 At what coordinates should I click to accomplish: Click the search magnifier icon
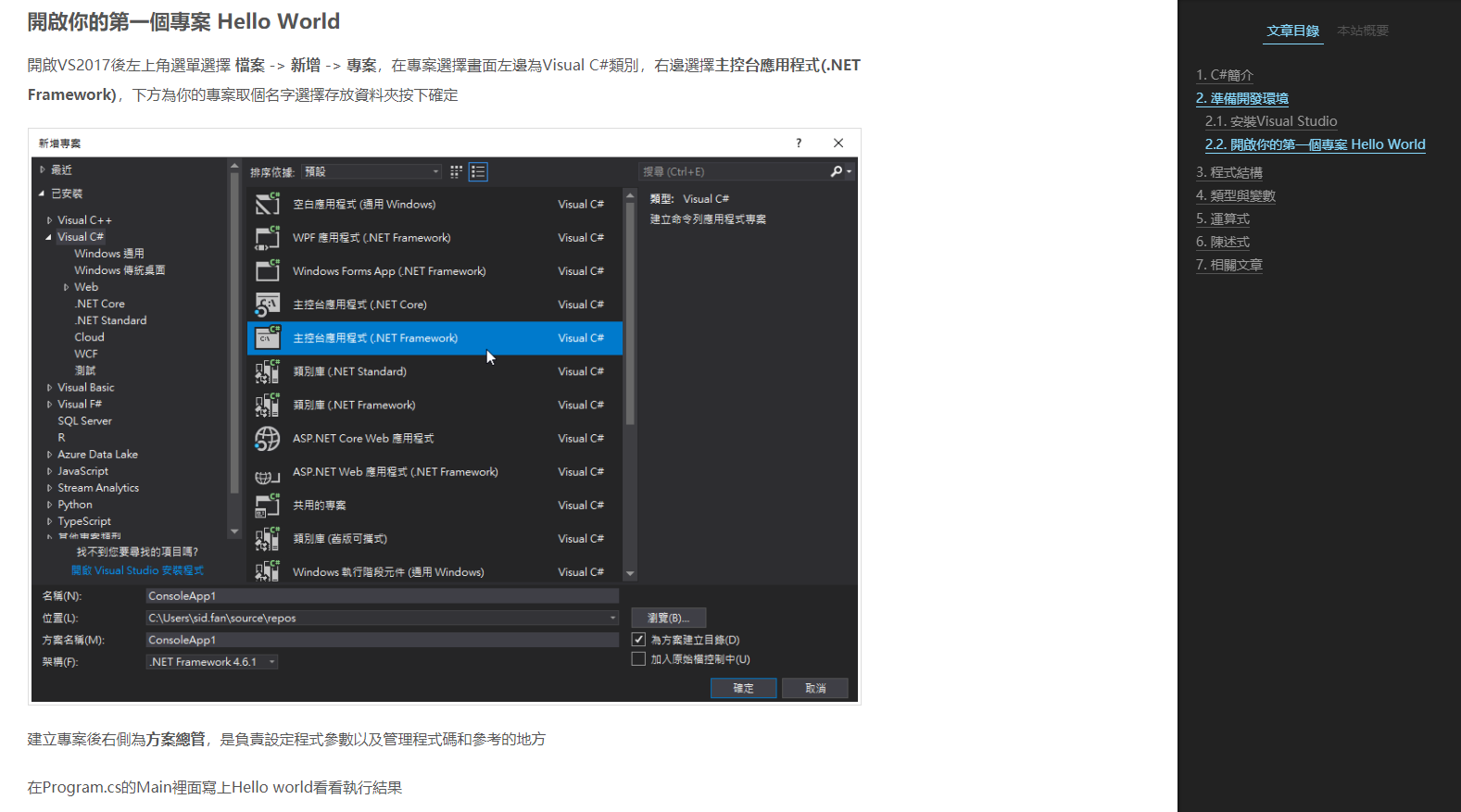[x=836, y=172]
